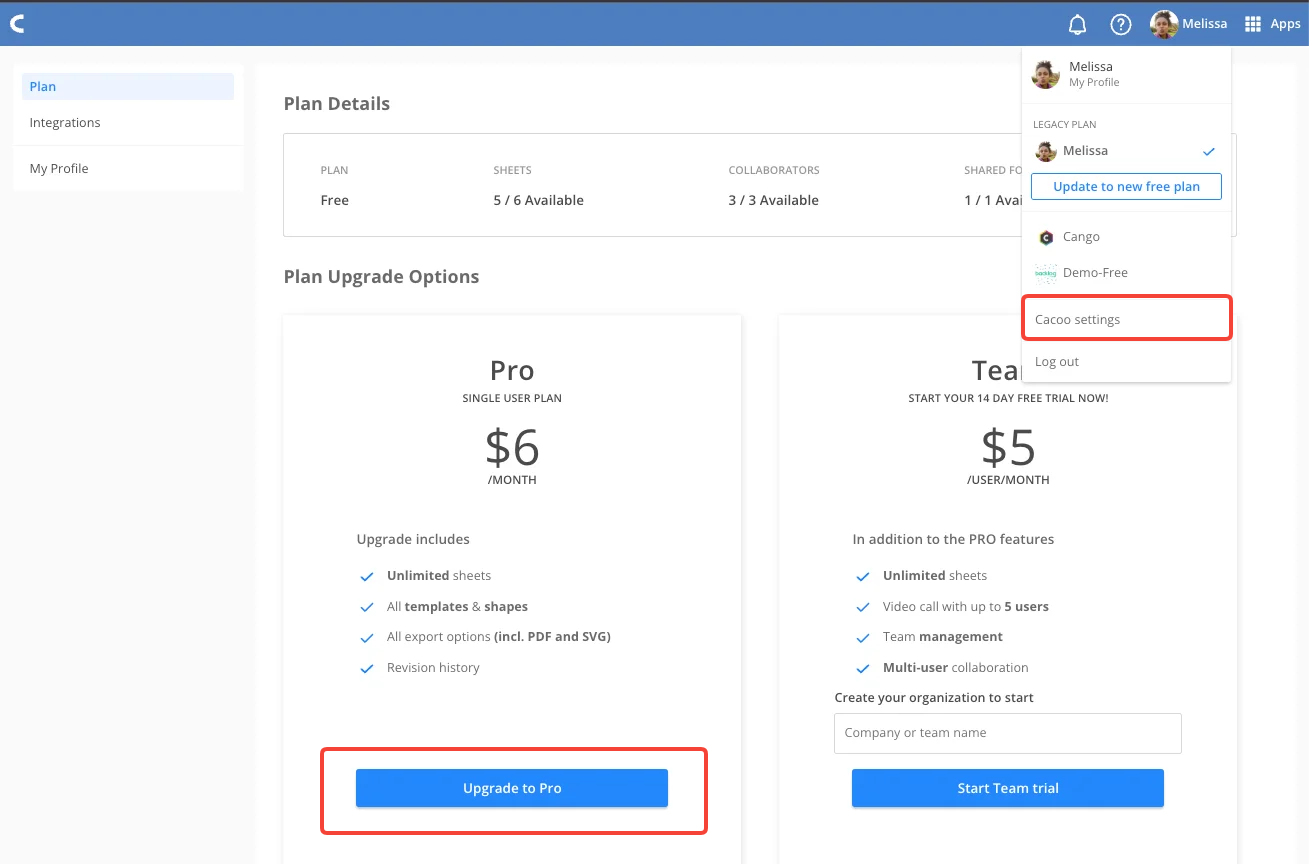Click Melissa's avatar in the top bar
This screenshot has width=1309, height=864.
(x=1164, y=24)
